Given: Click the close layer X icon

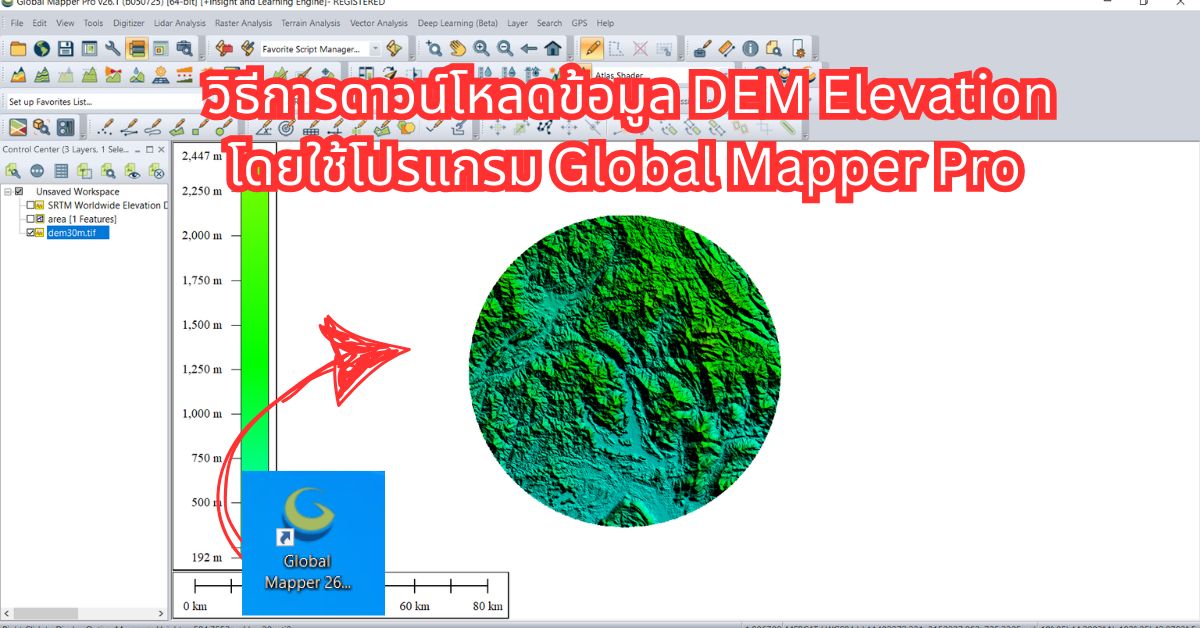Looking at the screenshot, I should click(157, 171).
